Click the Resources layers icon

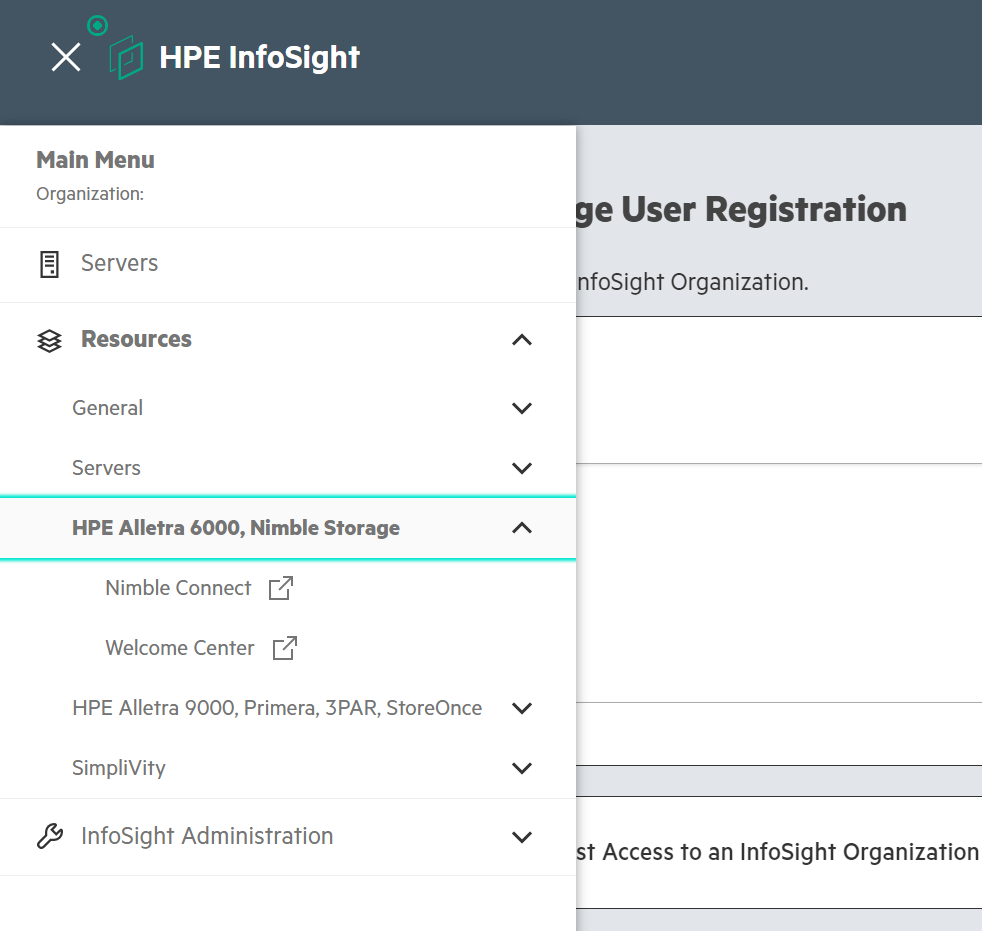point(49,340)
